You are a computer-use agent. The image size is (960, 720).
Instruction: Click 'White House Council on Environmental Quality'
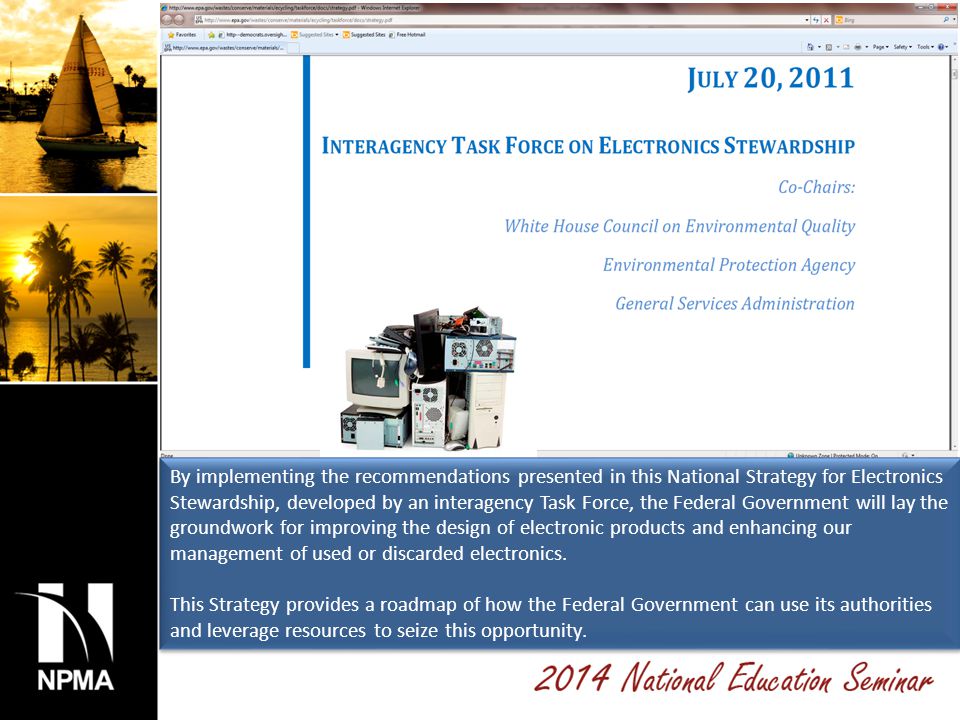[680, 226]
